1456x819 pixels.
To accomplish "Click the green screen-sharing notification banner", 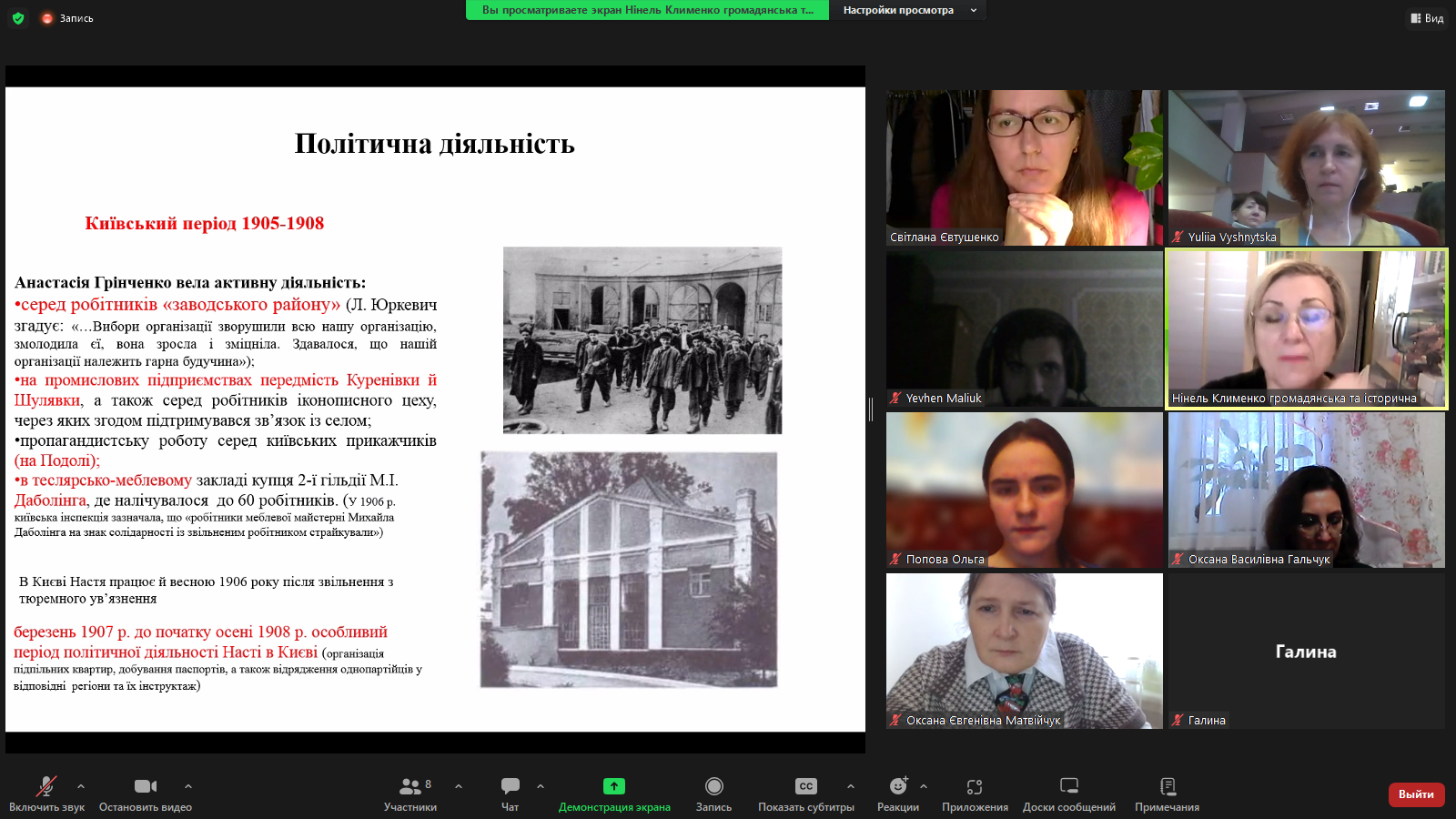I will click(647, 10).
